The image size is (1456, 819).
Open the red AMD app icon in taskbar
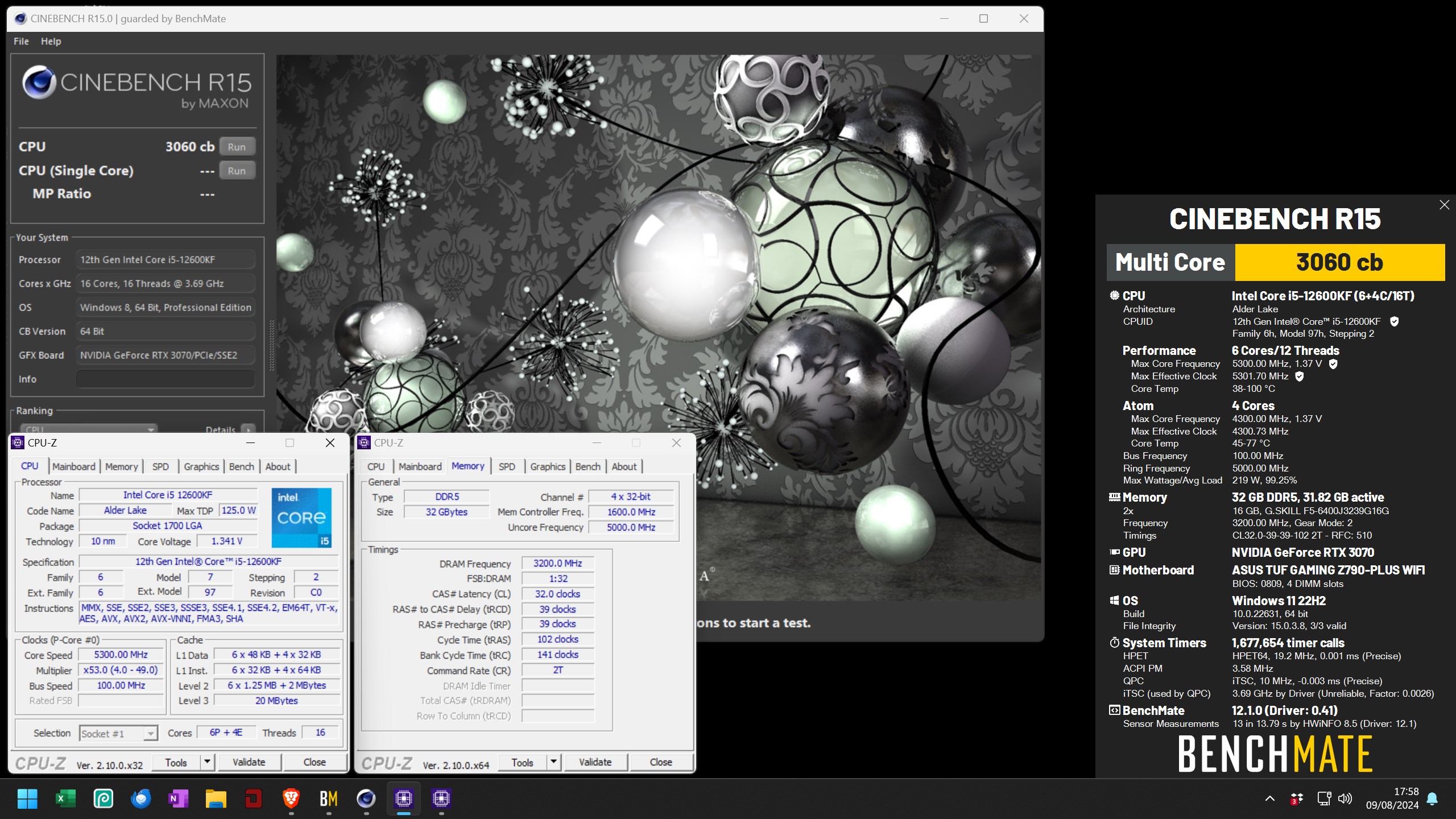[253, 799]
